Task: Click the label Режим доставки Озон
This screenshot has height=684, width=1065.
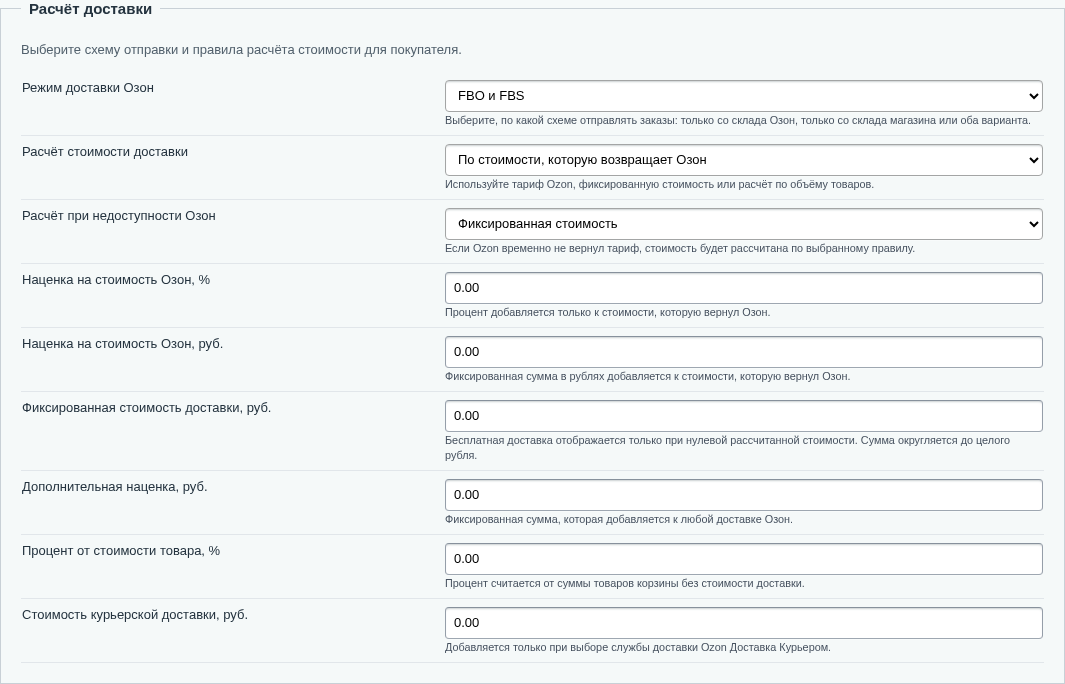Action: coord(88,88)
